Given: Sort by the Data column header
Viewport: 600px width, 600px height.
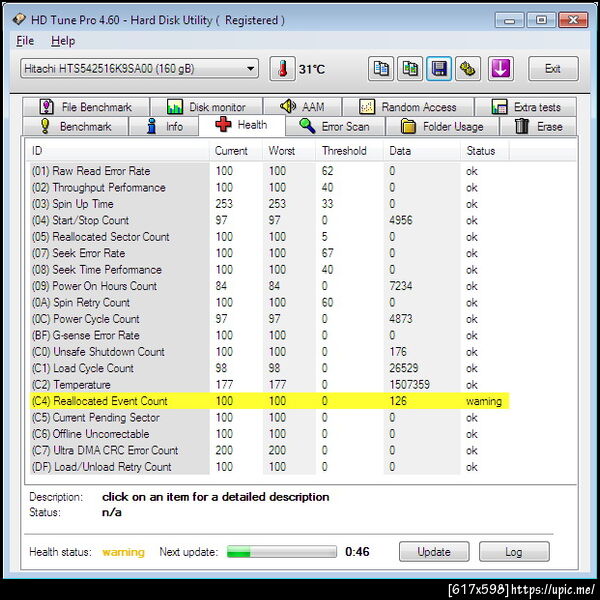Looking at the screenshot, I should point(422,151).
